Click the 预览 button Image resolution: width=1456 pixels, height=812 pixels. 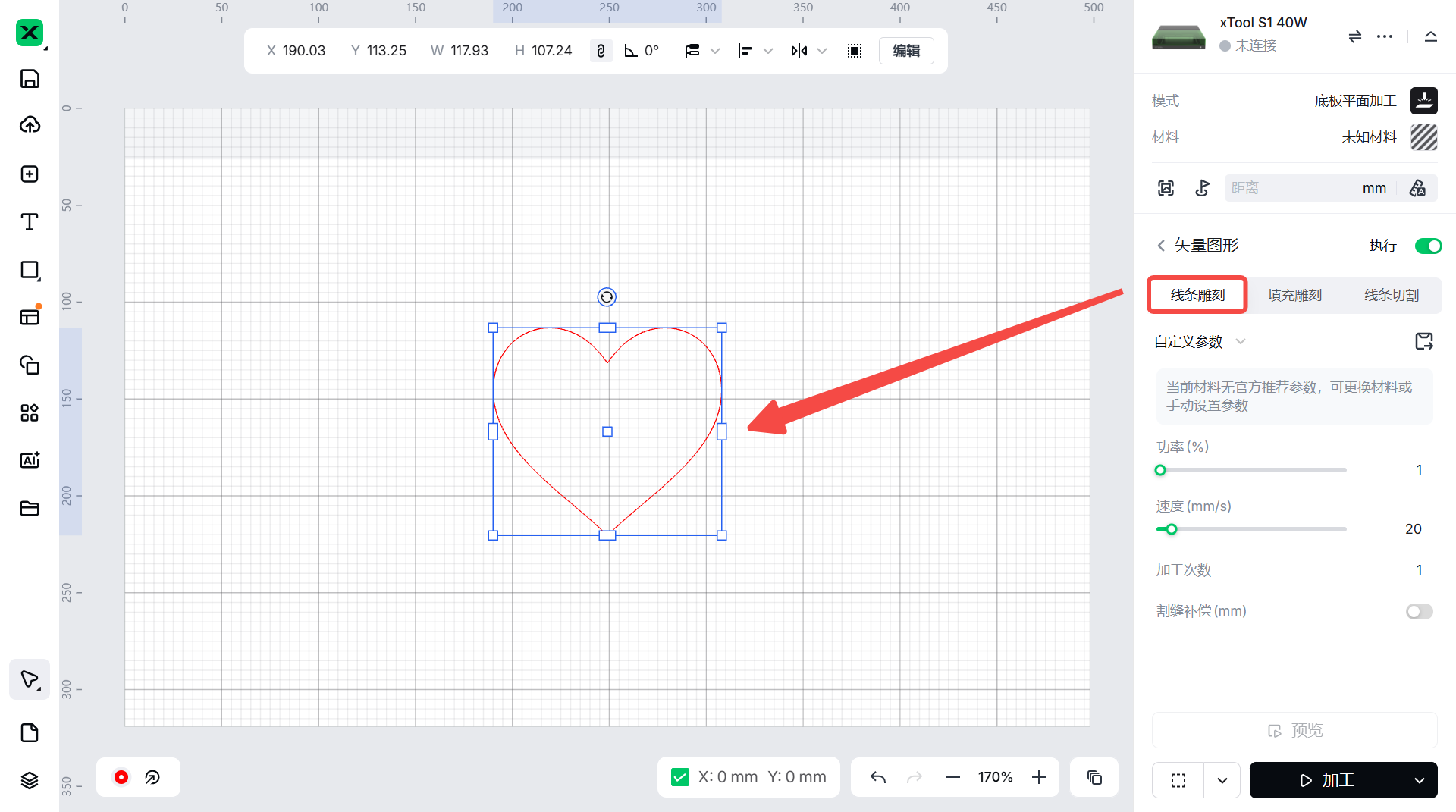1294,730
